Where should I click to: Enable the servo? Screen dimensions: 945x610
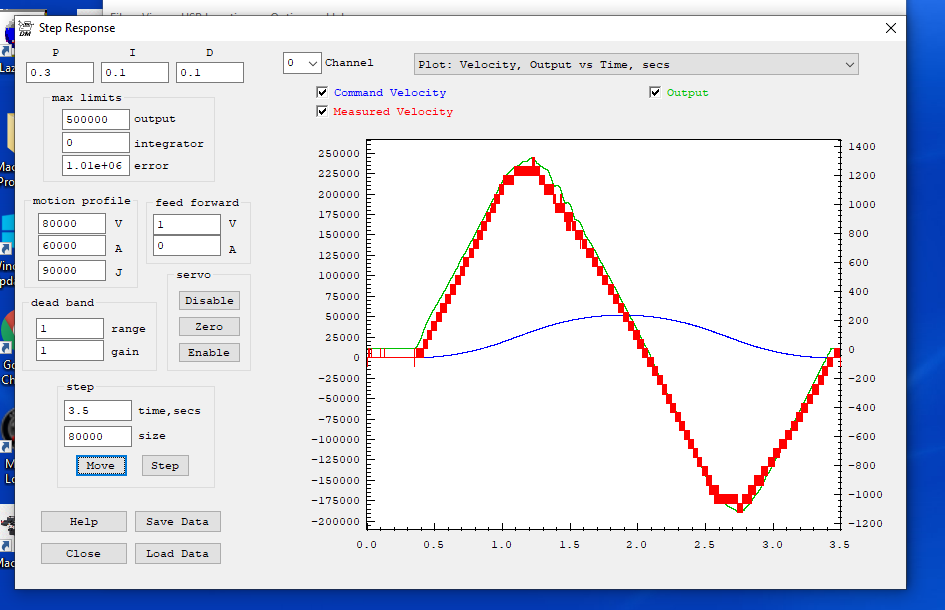click(x=209, y=353)
